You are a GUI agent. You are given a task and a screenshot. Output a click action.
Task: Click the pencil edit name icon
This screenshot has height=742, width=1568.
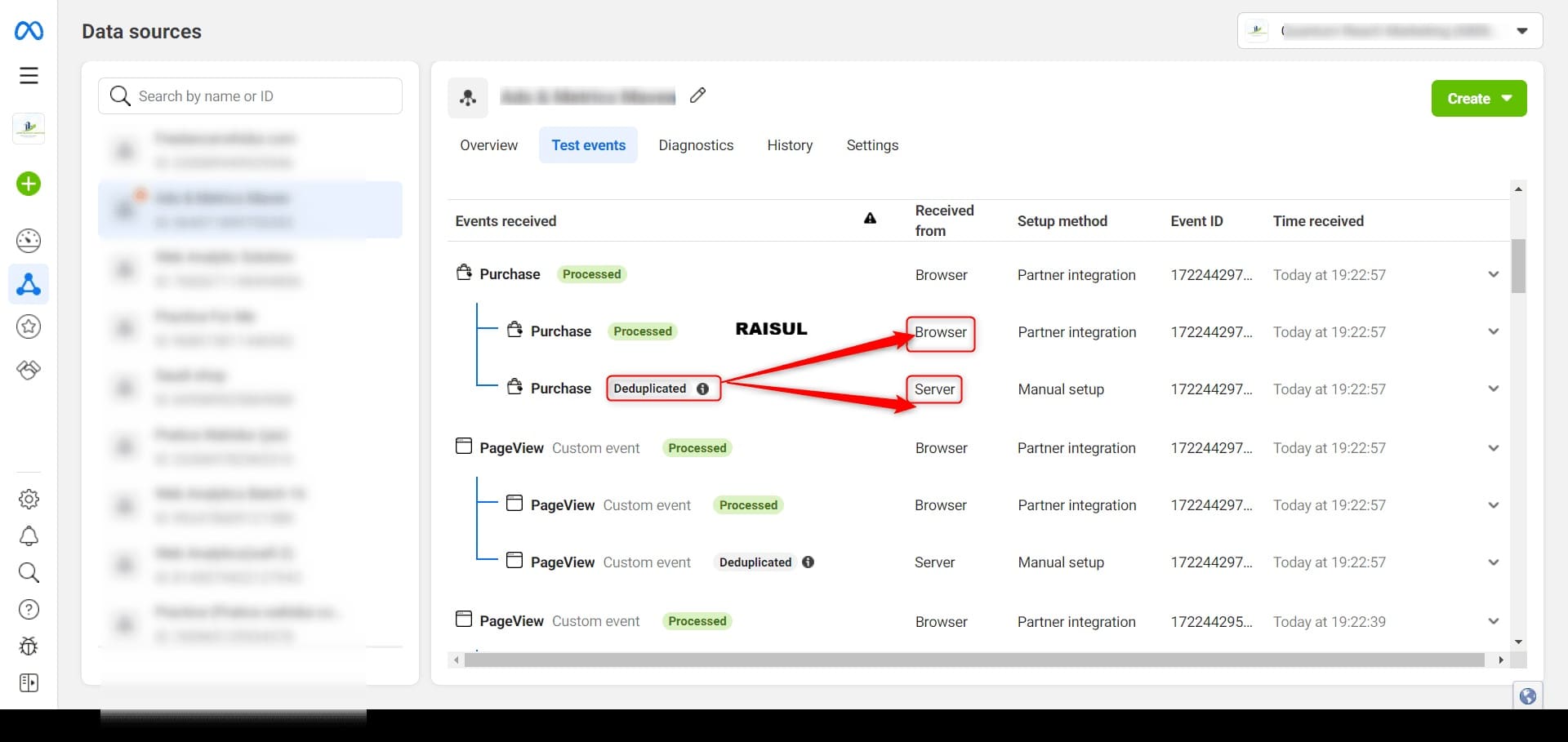coord(697,96)
